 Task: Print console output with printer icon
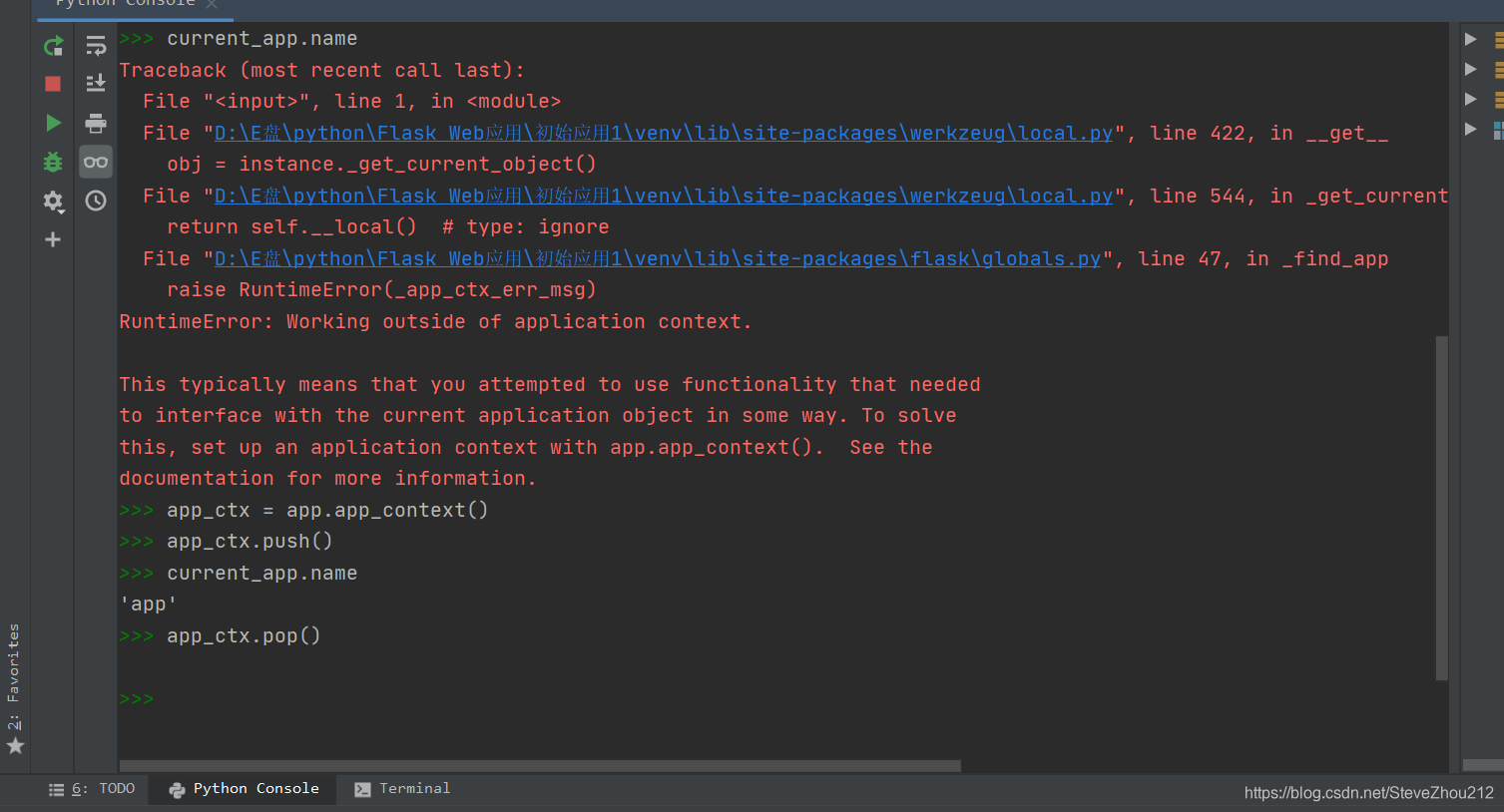(x=96, y=123)
